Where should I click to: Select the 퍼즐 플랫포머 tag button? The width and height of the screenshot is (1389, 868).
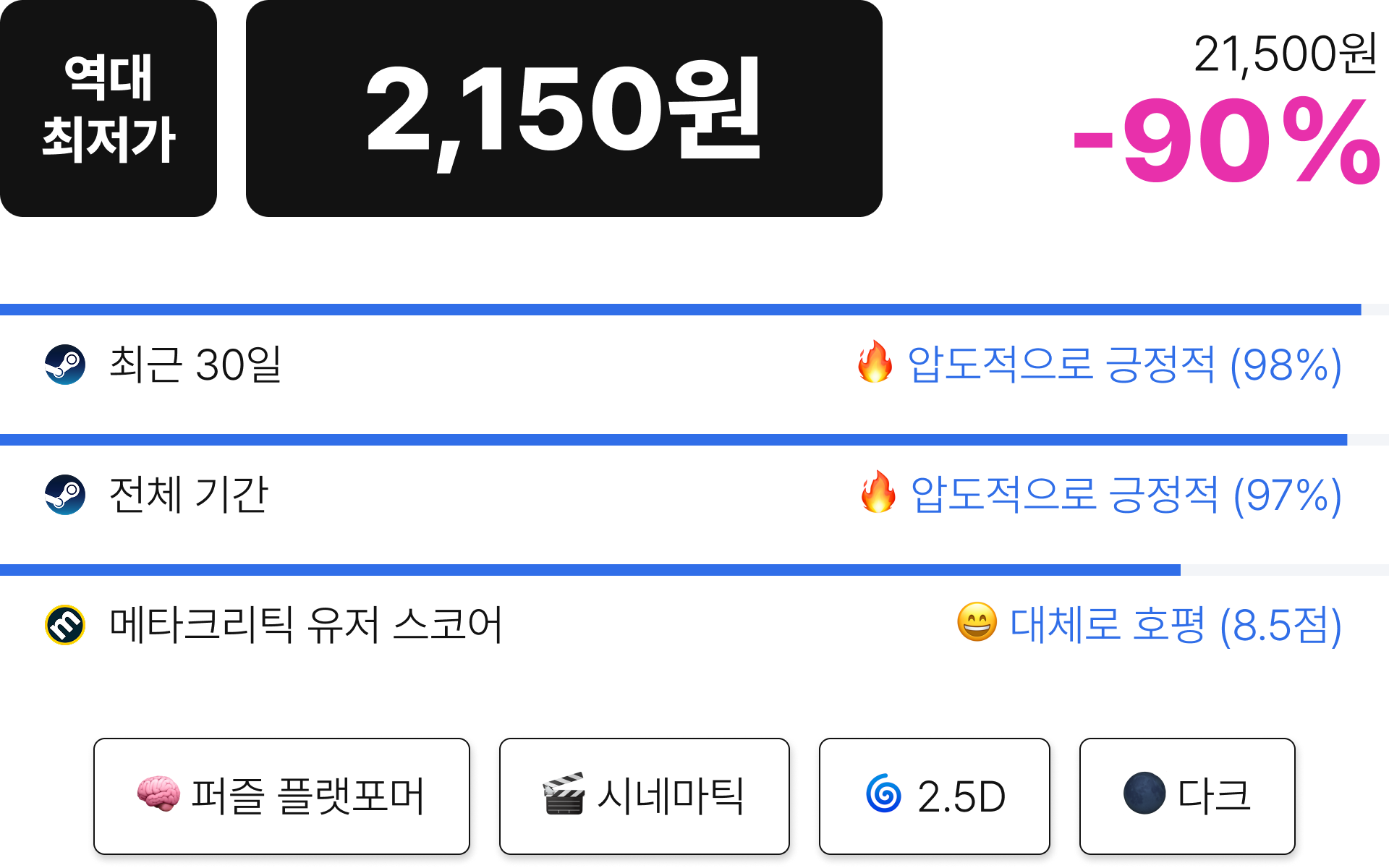[281, 796]
